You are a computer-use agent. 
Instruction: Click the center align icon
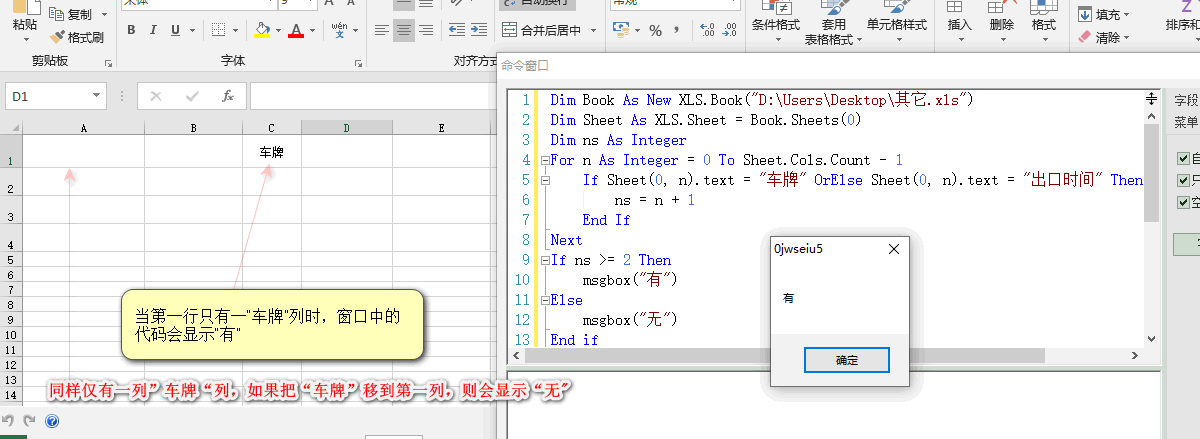(404, 31)
